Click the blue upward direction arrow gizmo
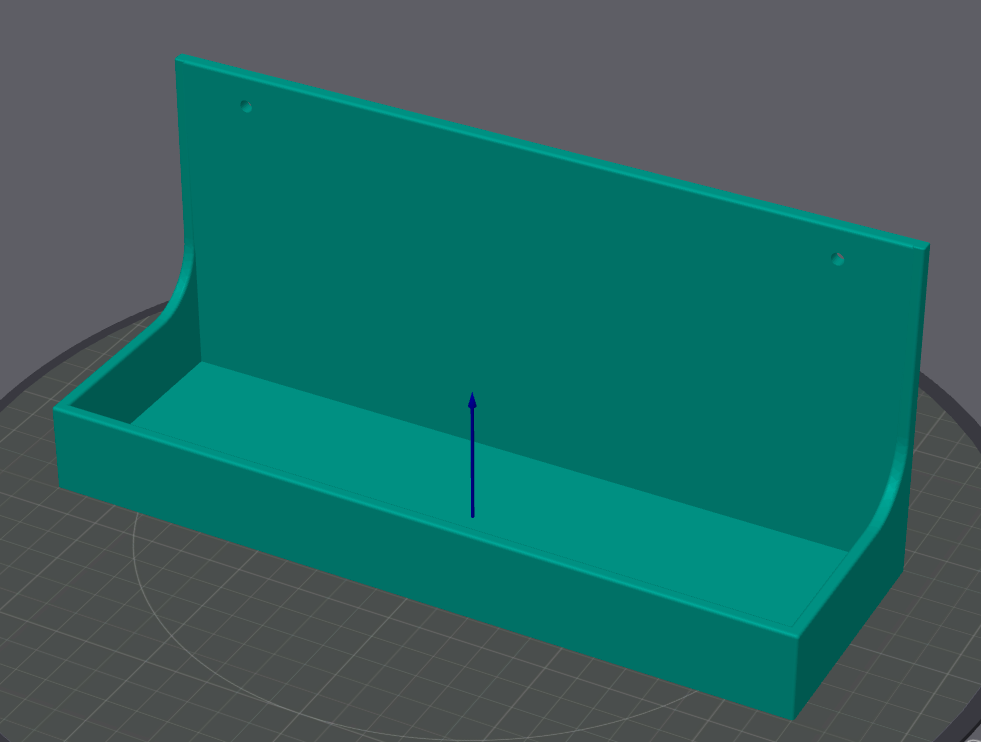981x742 pixels. (472, 455)
